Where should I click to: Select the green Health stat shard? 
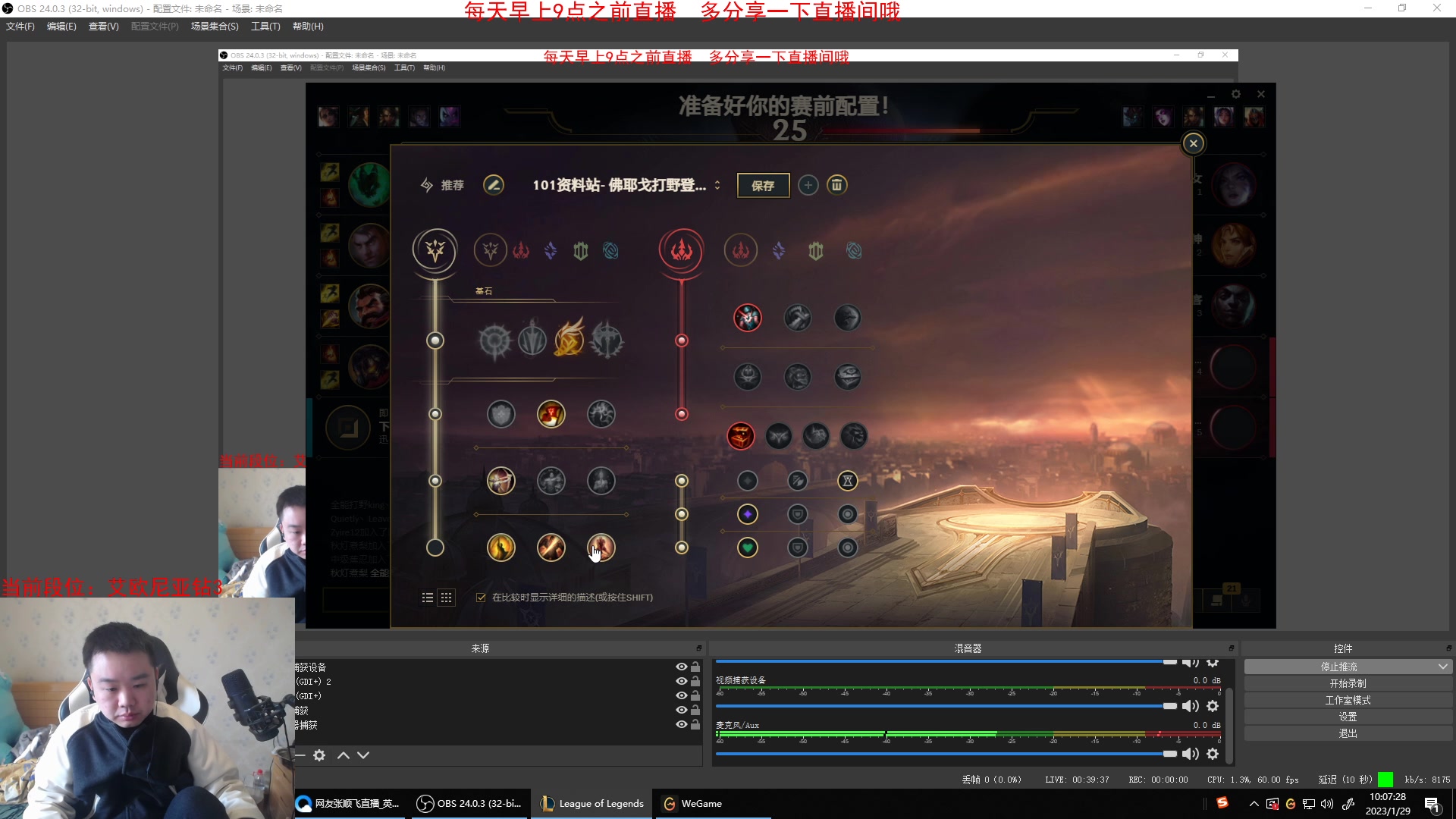(748, 548)
